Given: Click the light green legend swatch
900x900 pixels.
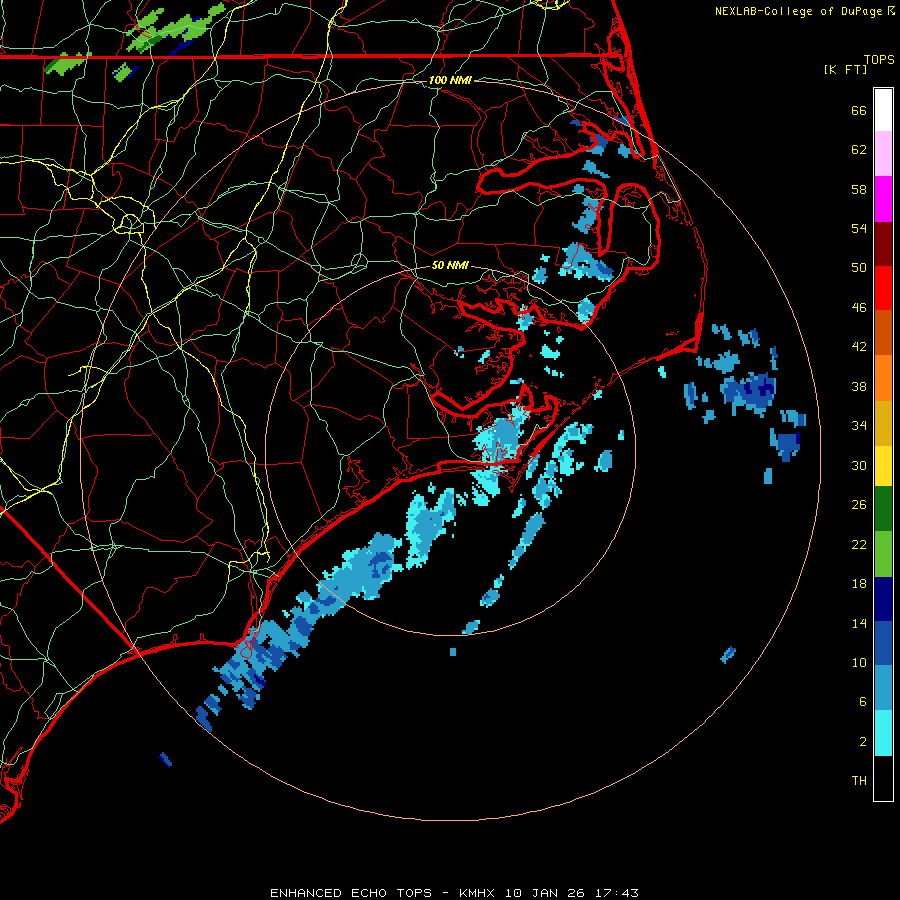Looking at the screenshot, I should pyautogui.click(x=883, y=554).
